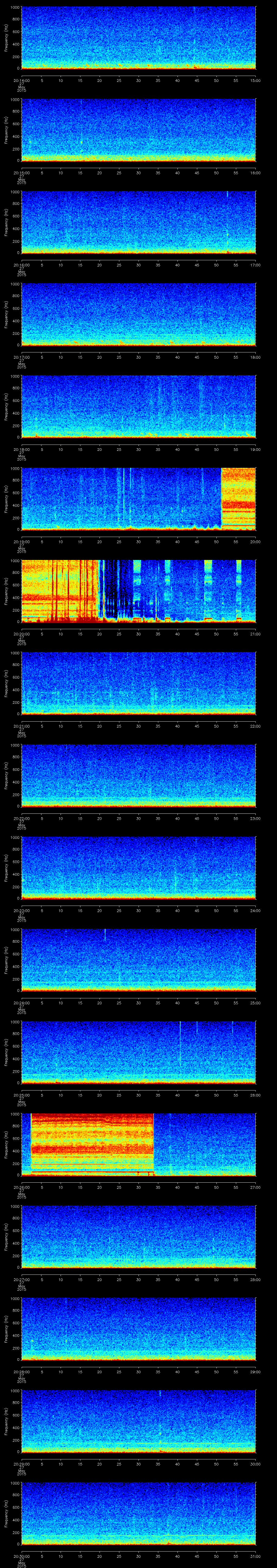The width and height of the screenshot is (277, 1568).
Task: Select the spectrogram panel starting at 20:21:00
Action: point(138,683)
